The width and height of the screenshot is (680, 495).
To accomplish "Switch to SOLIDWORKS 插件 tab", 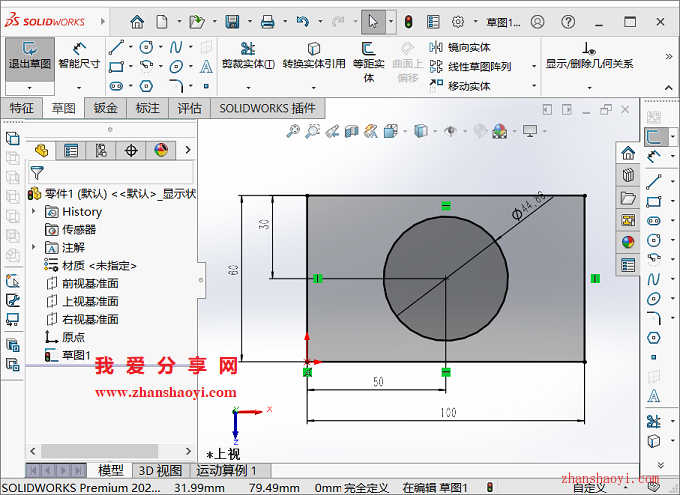I will pos(267,108).
